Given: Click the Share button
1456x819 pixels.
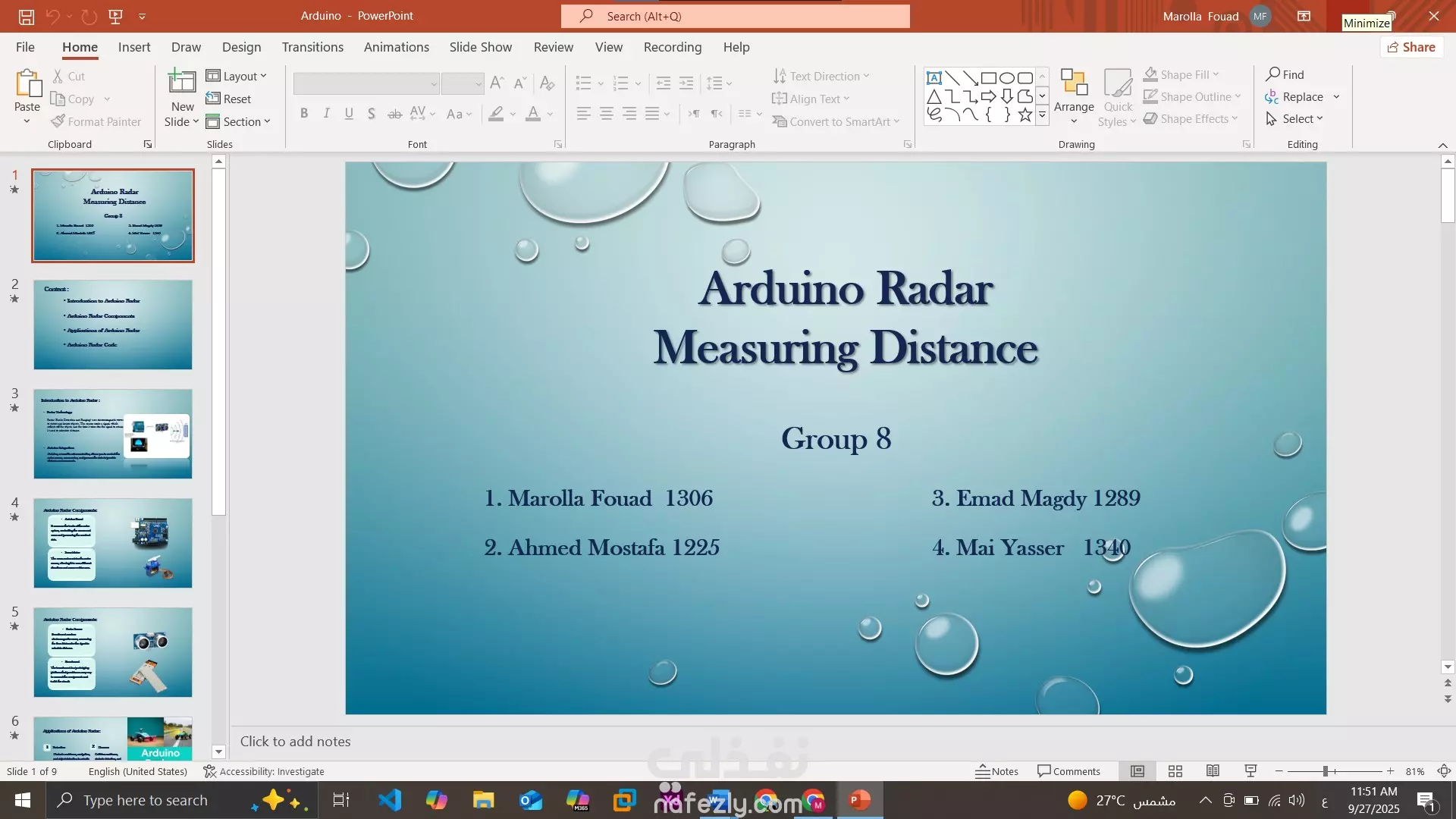Looking at the screenshot, I should (1411, 47).
